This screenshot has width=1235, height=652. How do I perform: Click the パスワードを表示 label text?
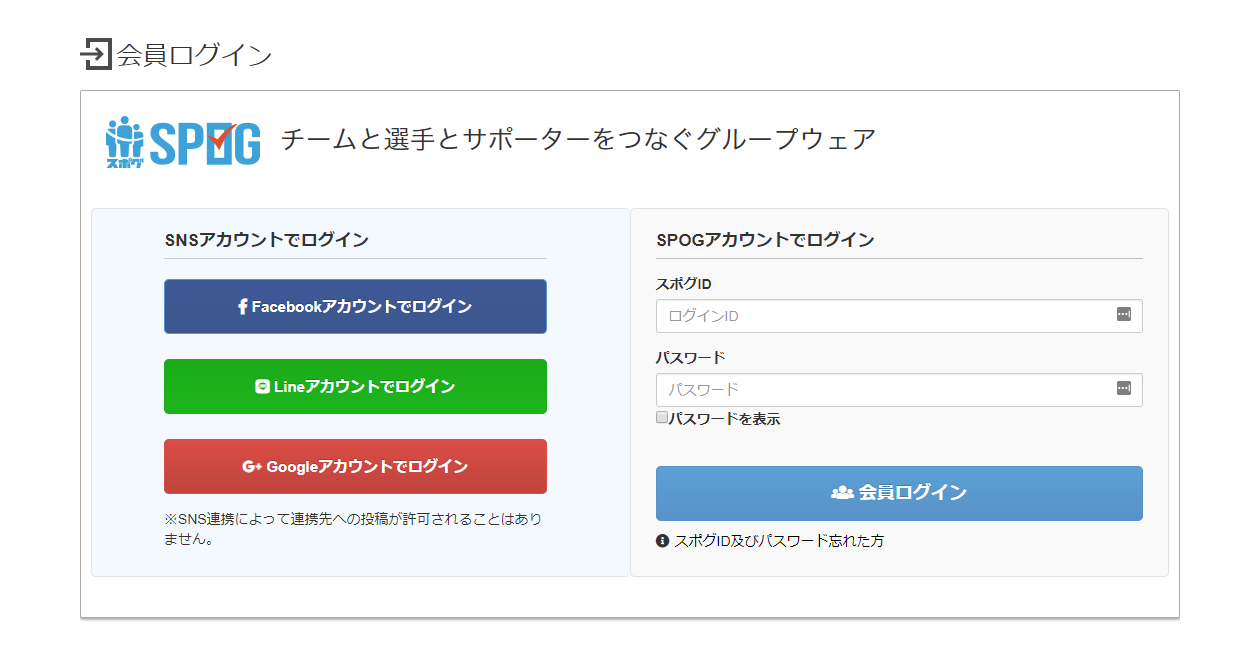[724, 419]
